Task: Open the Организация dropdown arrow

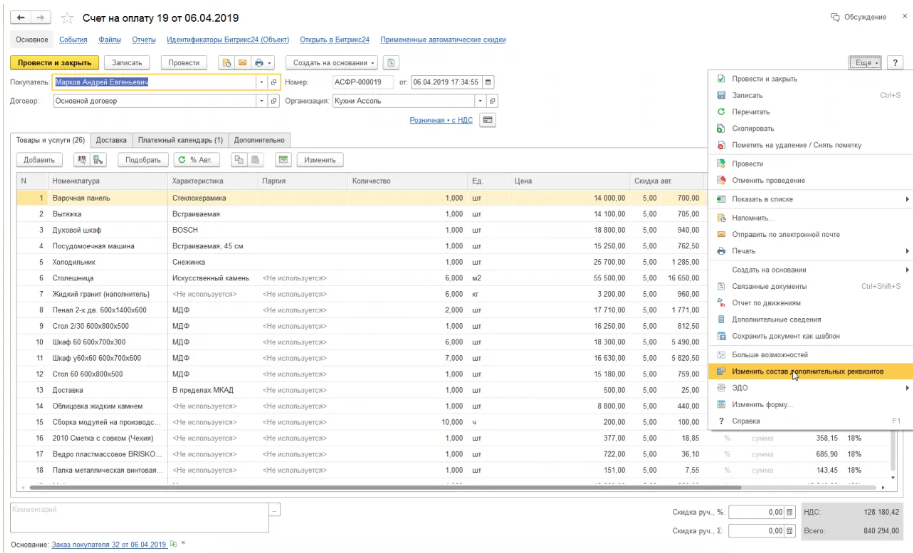Action: pos(480,101)
